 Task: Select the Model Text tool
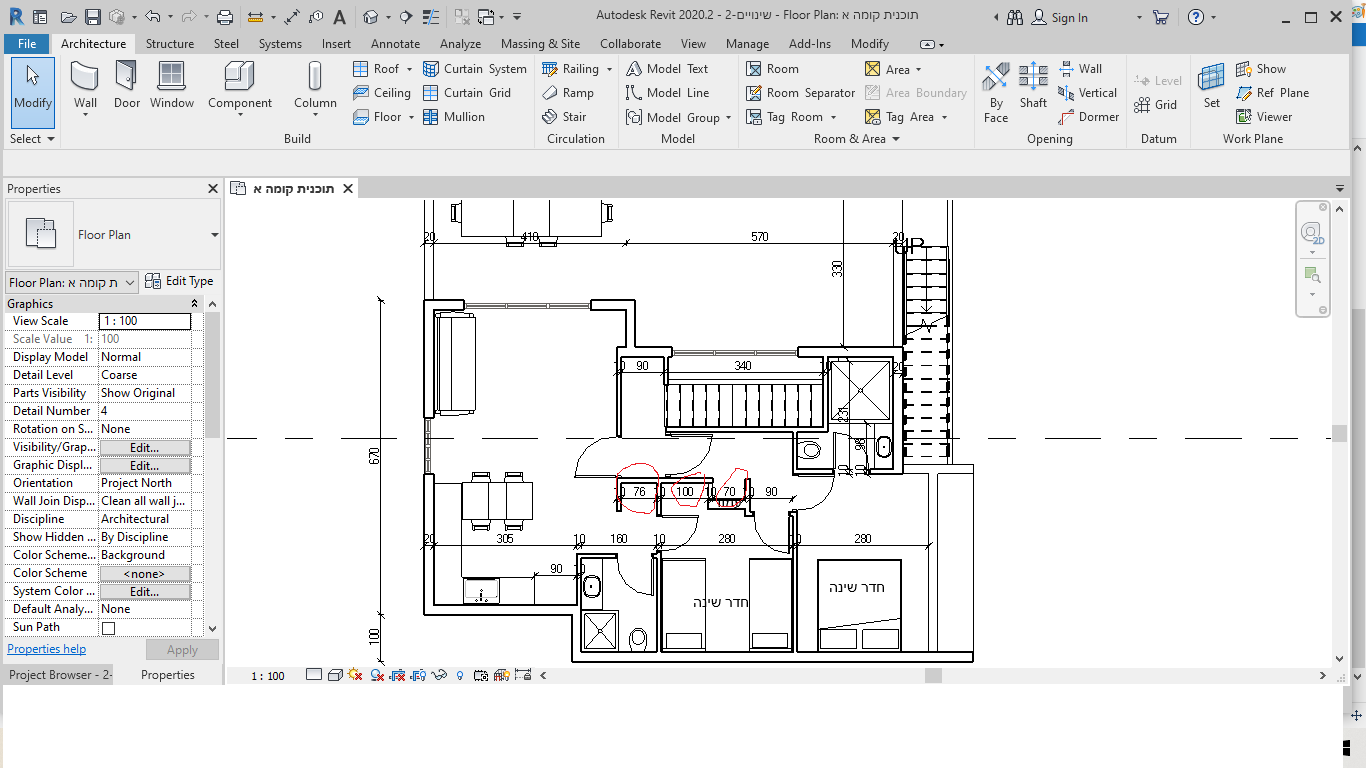(x=666, y=69)
